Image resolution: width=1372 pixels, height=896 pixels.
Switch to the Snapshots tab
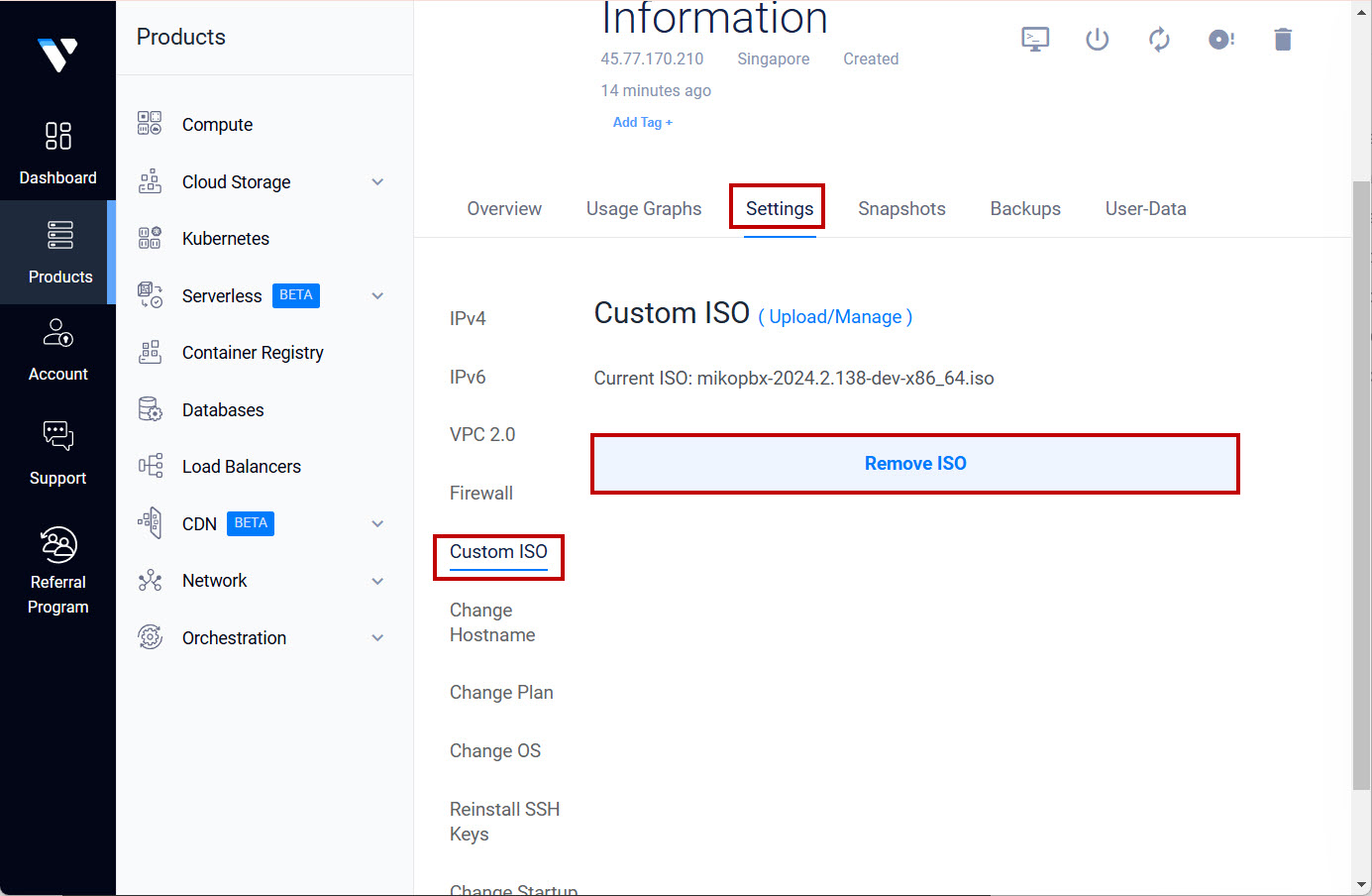pos(901,209)
